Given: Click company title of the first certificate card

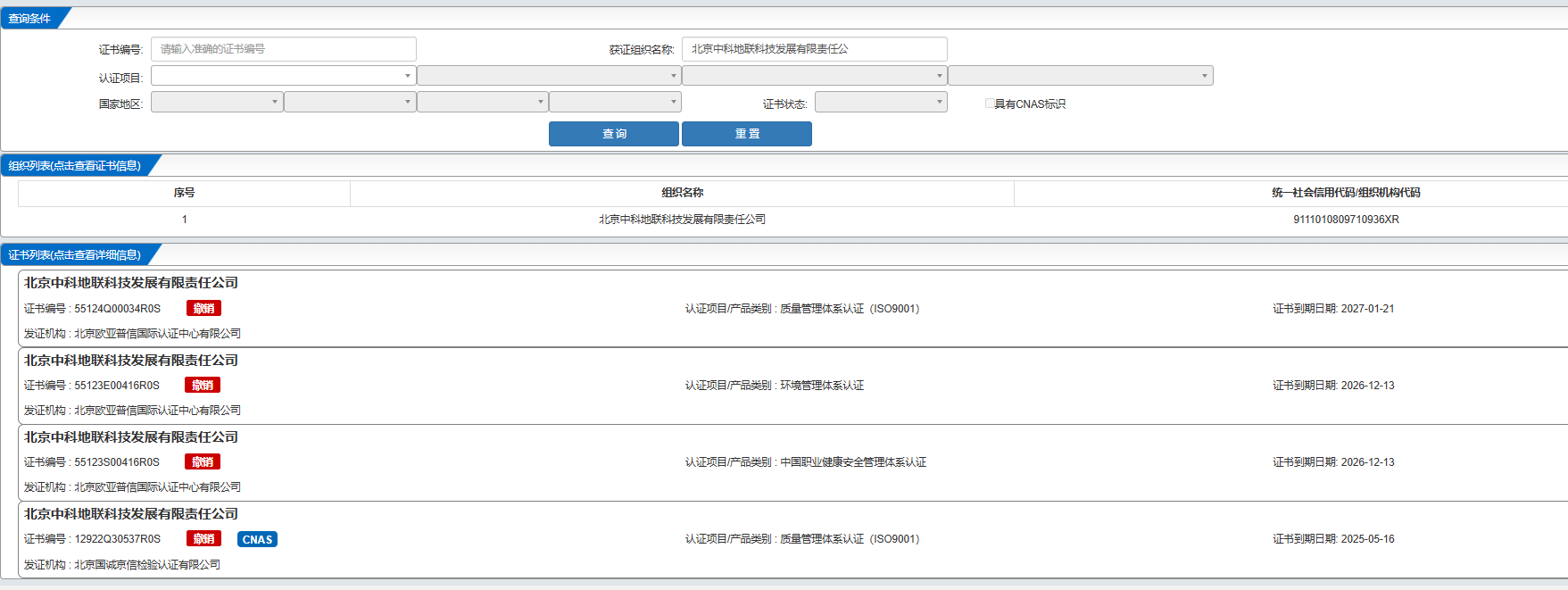Looking at the screenshot, I should 131,283.
